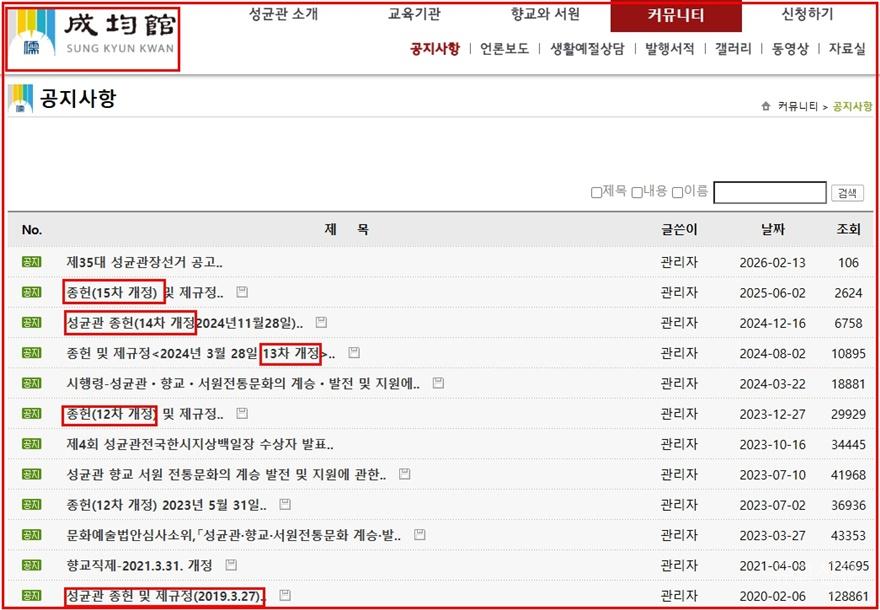The height and width of the screenshot is (610, 880).
Task: Open 교육기관 main menu
Action: (x=414, y=15)
